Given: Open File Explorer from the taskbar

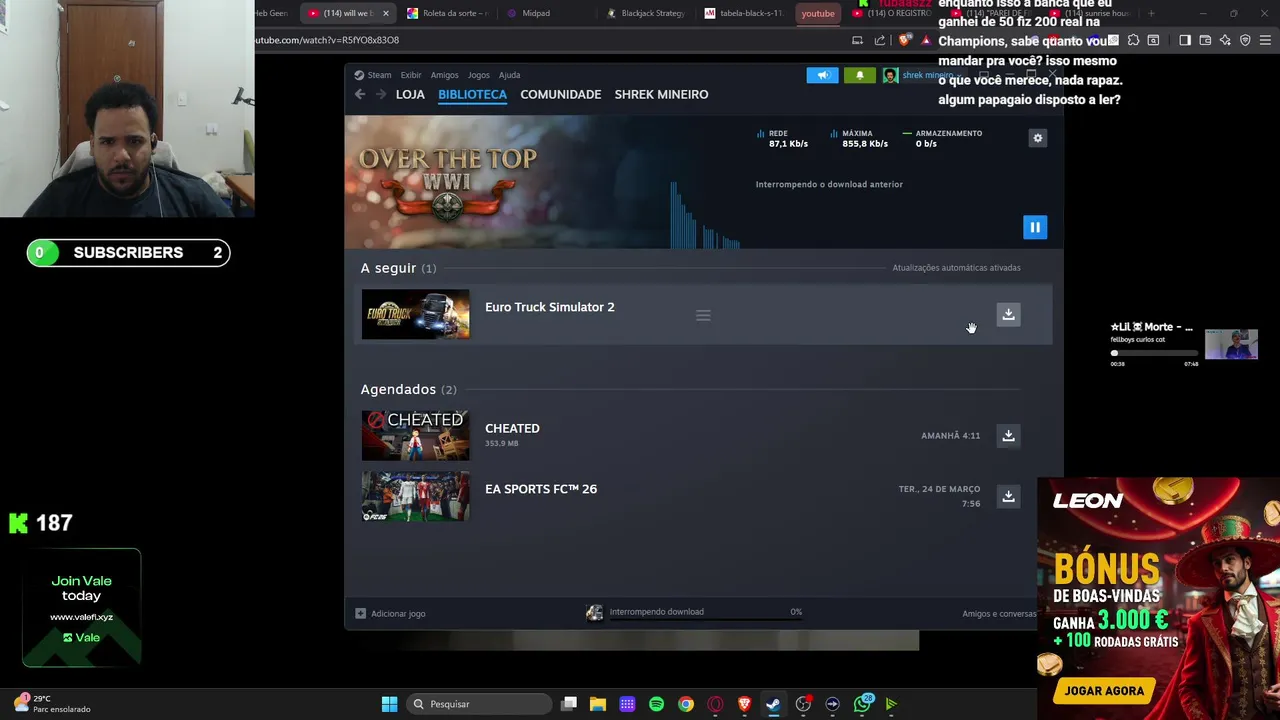Looking at the screenshot, I should coord(598,704).
